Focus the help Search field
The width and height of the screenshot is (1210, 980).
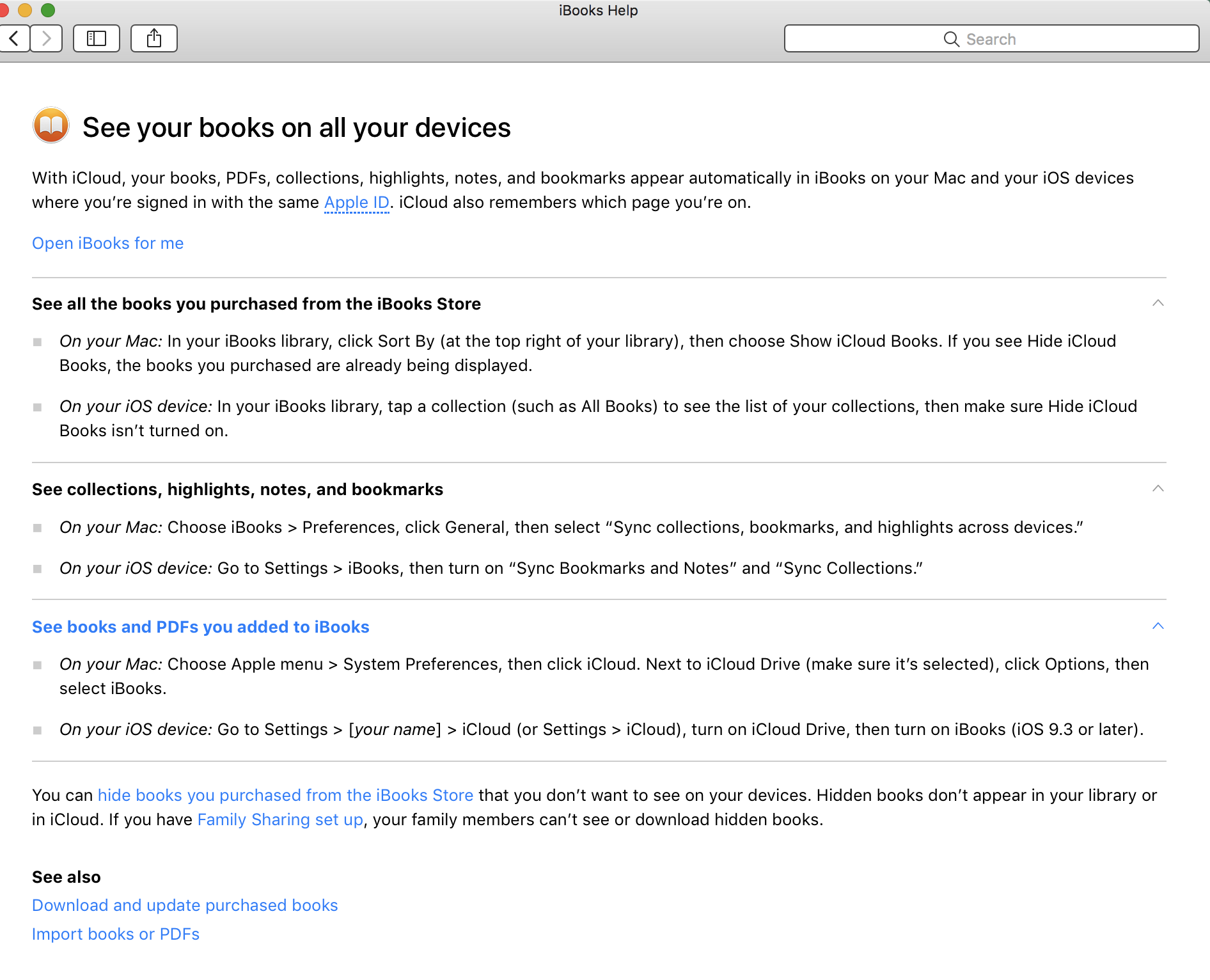tap(991, 38)
